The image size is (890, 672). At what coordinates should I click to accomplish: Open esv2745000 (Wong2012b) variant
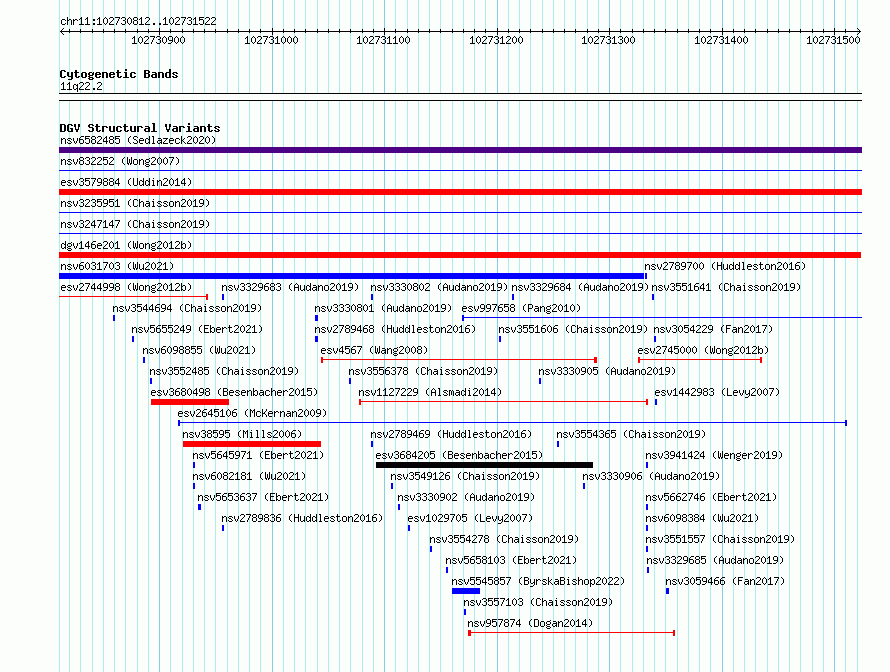click(x=703, y=350)
